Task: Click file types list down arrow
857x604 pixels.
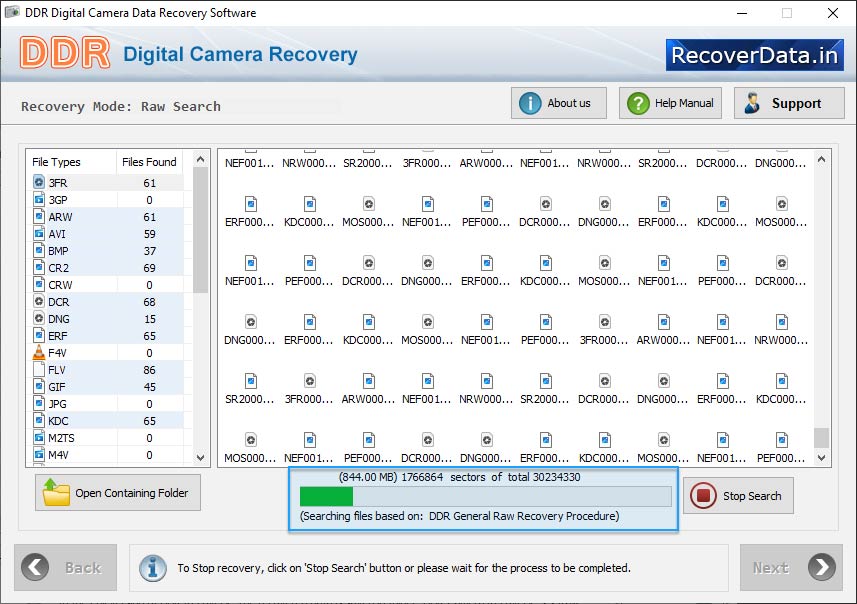Action: pos(201,458)
